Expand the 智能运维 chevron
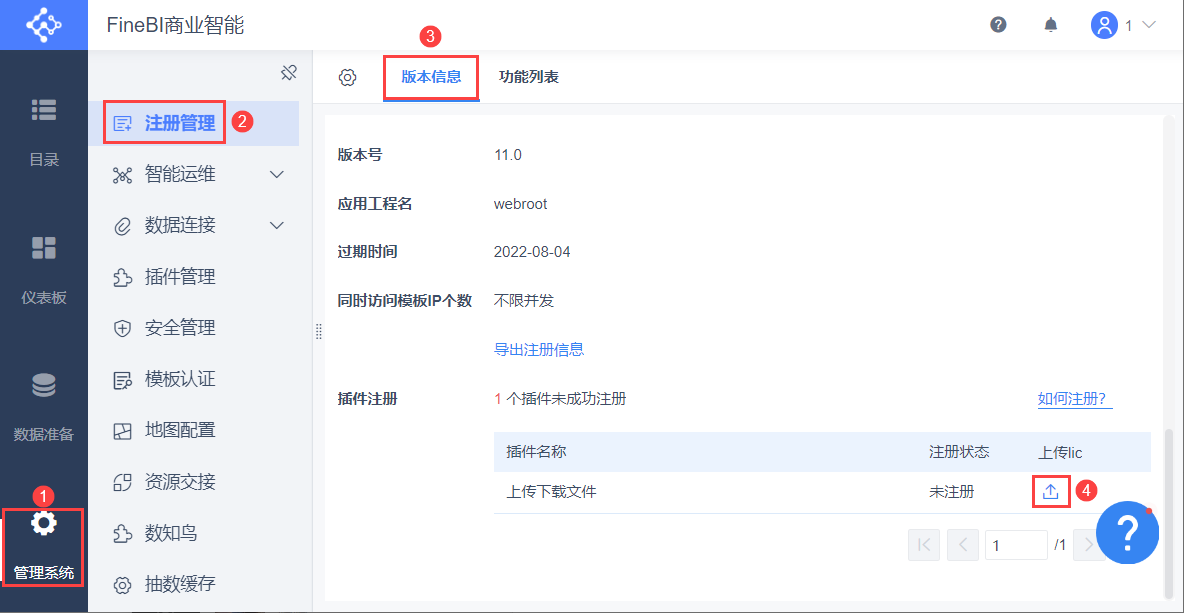 277,174
